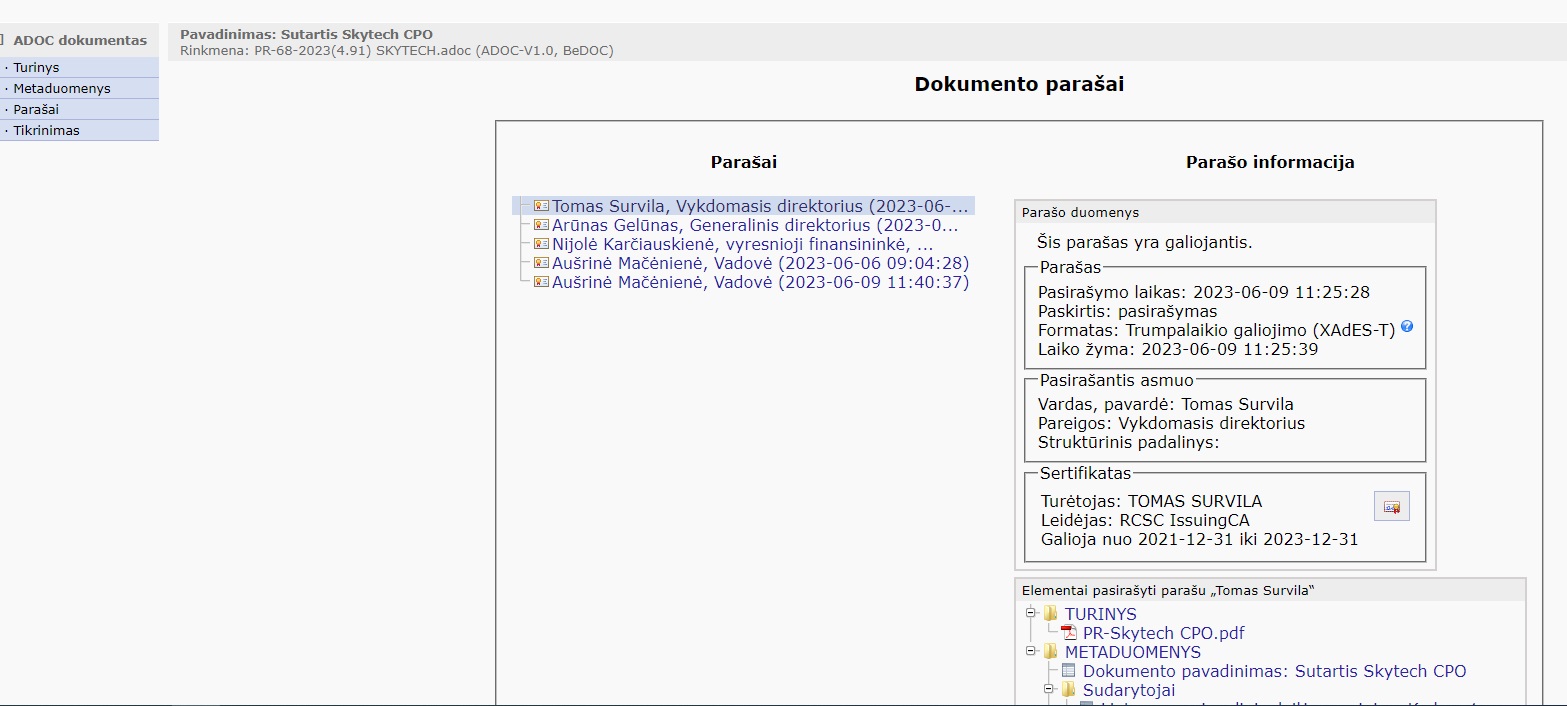Viewport: 1567px width, 706px height.
Task: Open the Turinys sidebar menu item
Action: 37,67
